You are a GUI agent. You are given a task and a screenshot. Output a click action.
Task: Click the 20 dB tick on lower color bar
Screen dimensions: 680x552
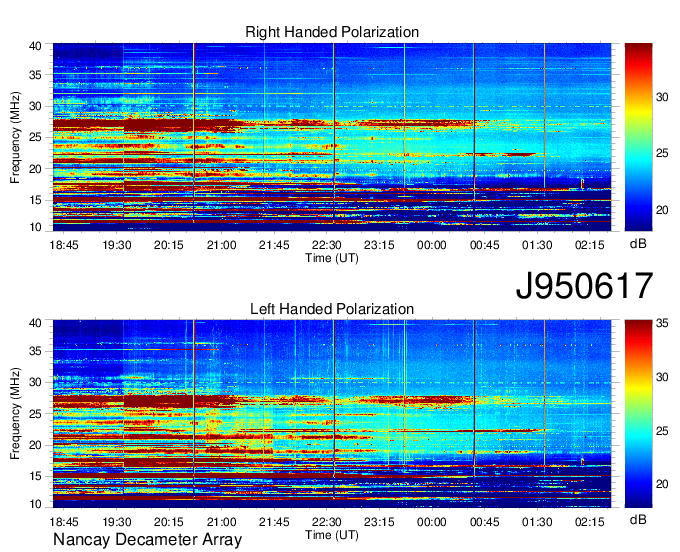coord(662,484)
